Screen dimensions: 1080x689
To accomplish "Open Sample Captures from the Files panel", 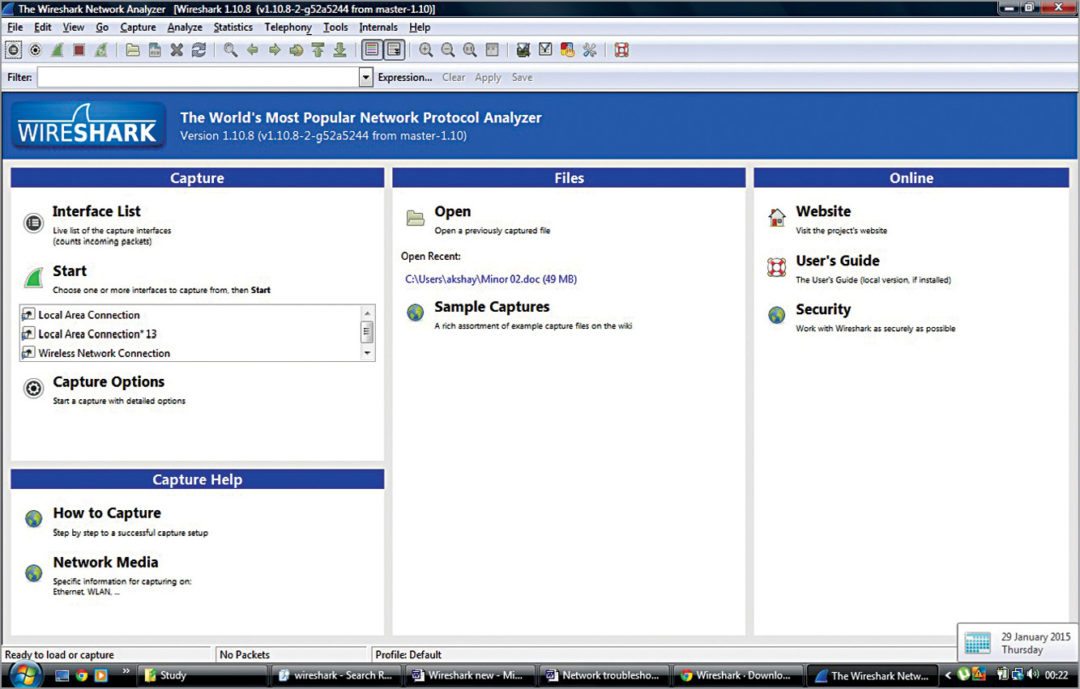I will tap(491, 307).
